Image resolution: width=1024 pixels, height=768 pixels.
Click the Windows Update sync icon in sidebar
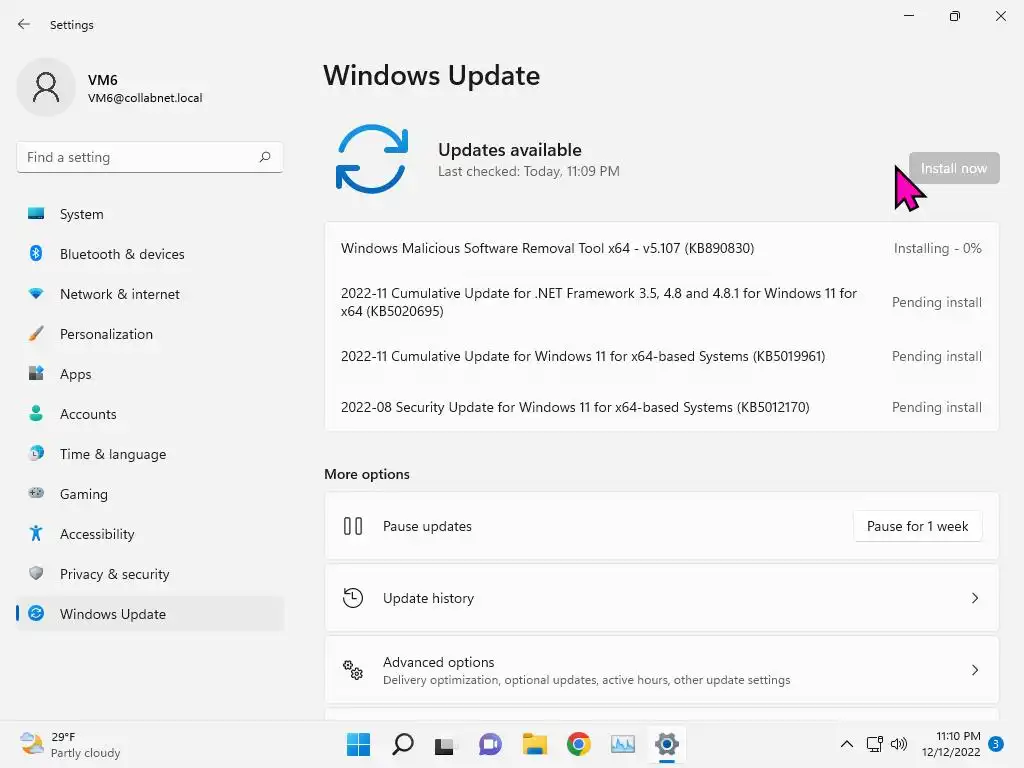coord(36,613)
